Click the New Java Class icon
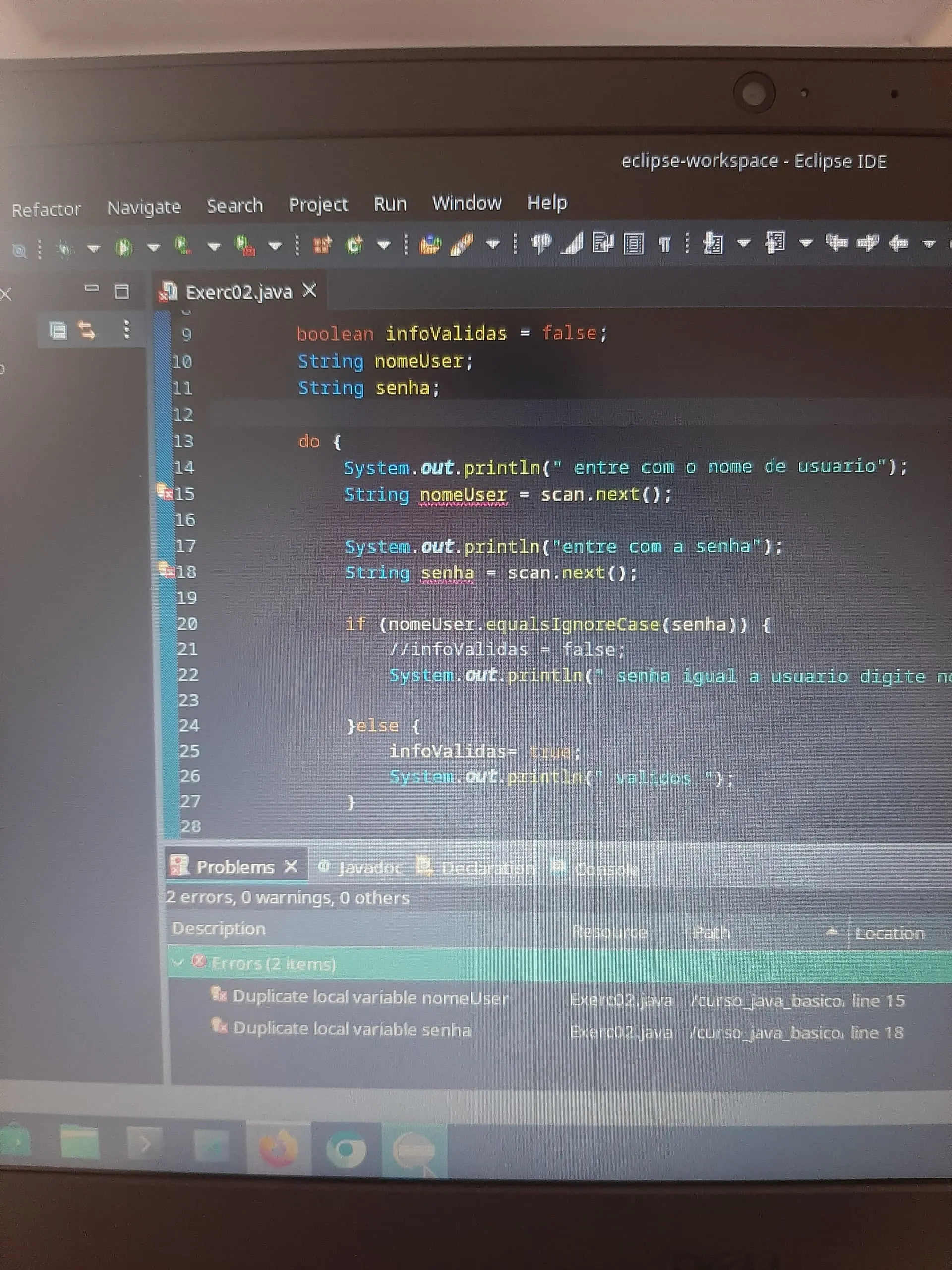 (x=354, y=245)
